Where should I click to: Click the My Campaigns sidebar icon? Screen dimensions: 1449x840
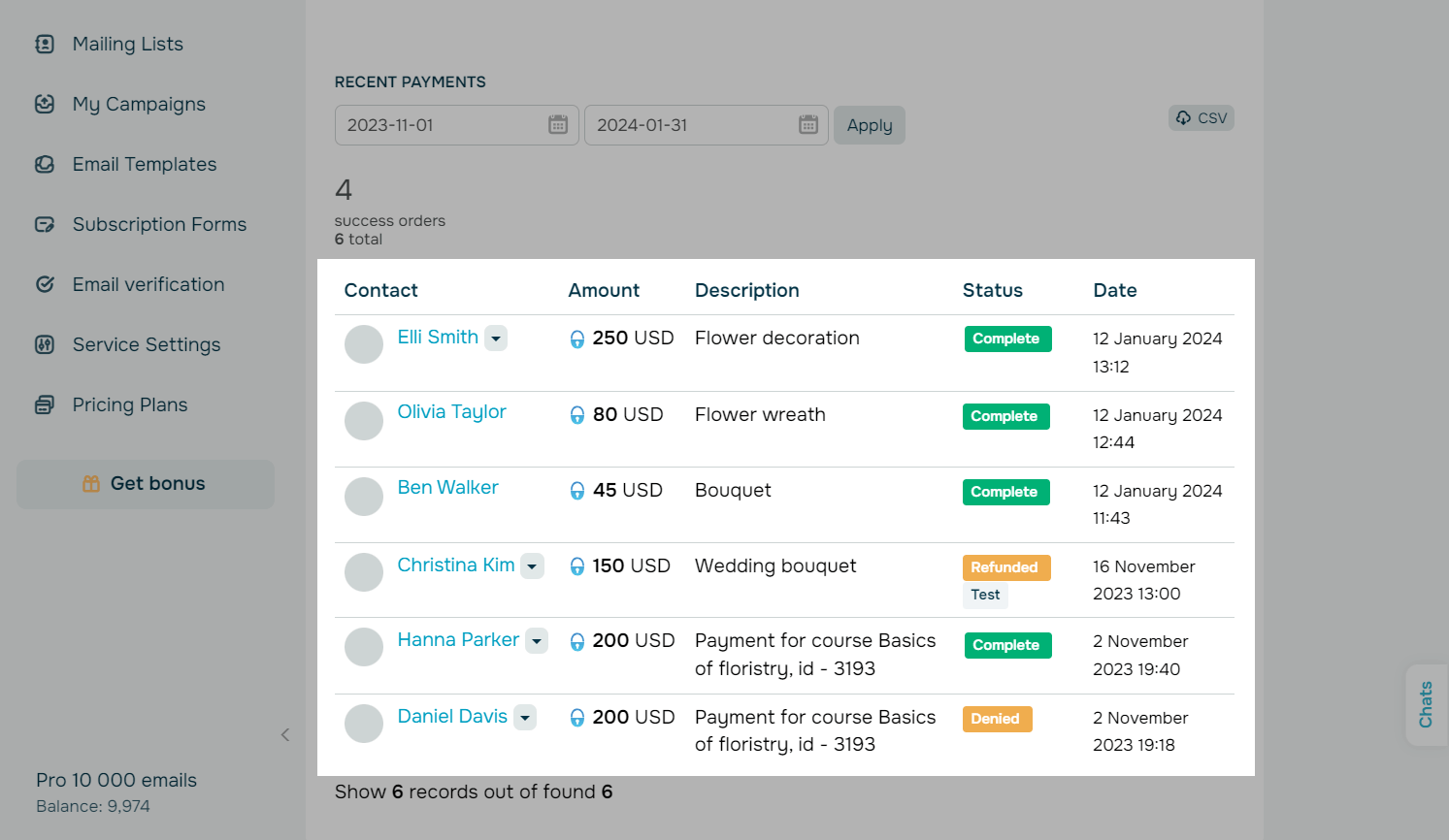tap(45, 104)
